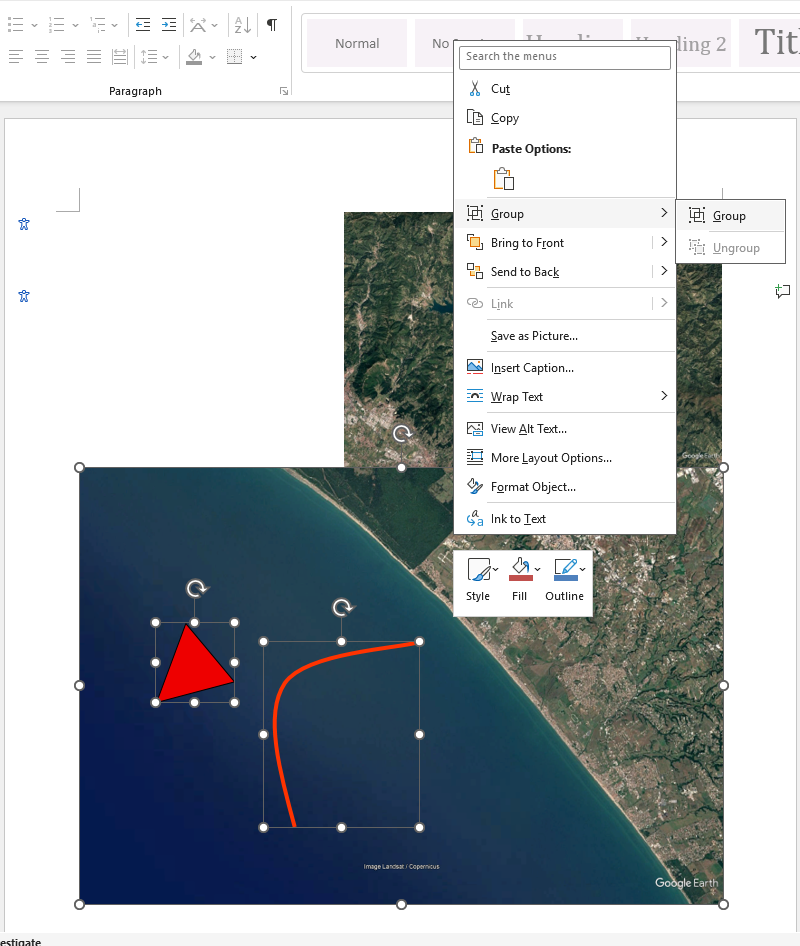Open Format Object... from the context menu
Image resolution: width=800 pixels, height=946 pixels.
(x=564, y=487)
